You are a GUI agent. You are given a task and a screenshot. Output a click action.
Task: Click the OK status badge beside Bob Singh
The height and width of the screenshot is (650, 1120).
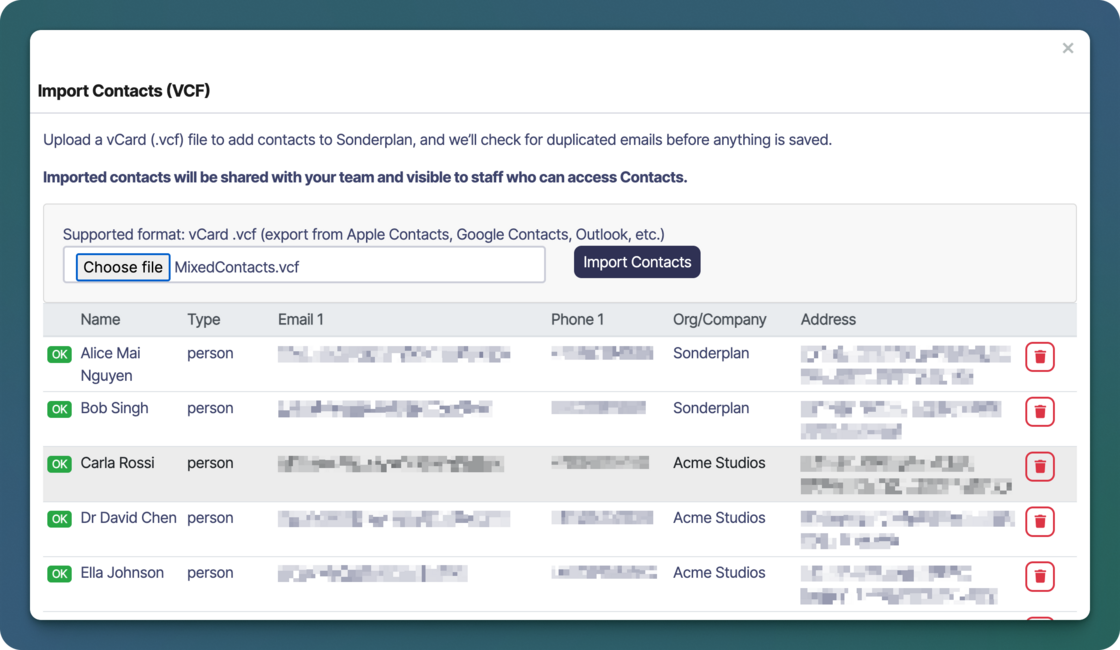59,408
